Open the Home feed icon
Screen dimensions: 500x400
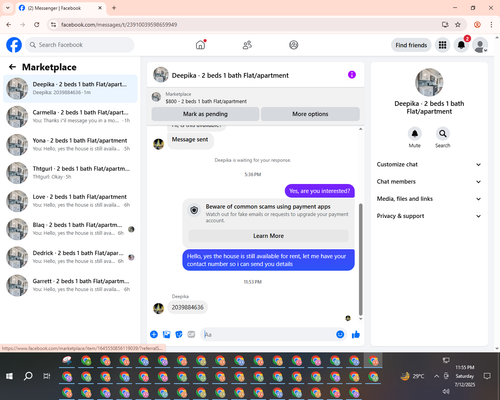[x=200, y=45]
